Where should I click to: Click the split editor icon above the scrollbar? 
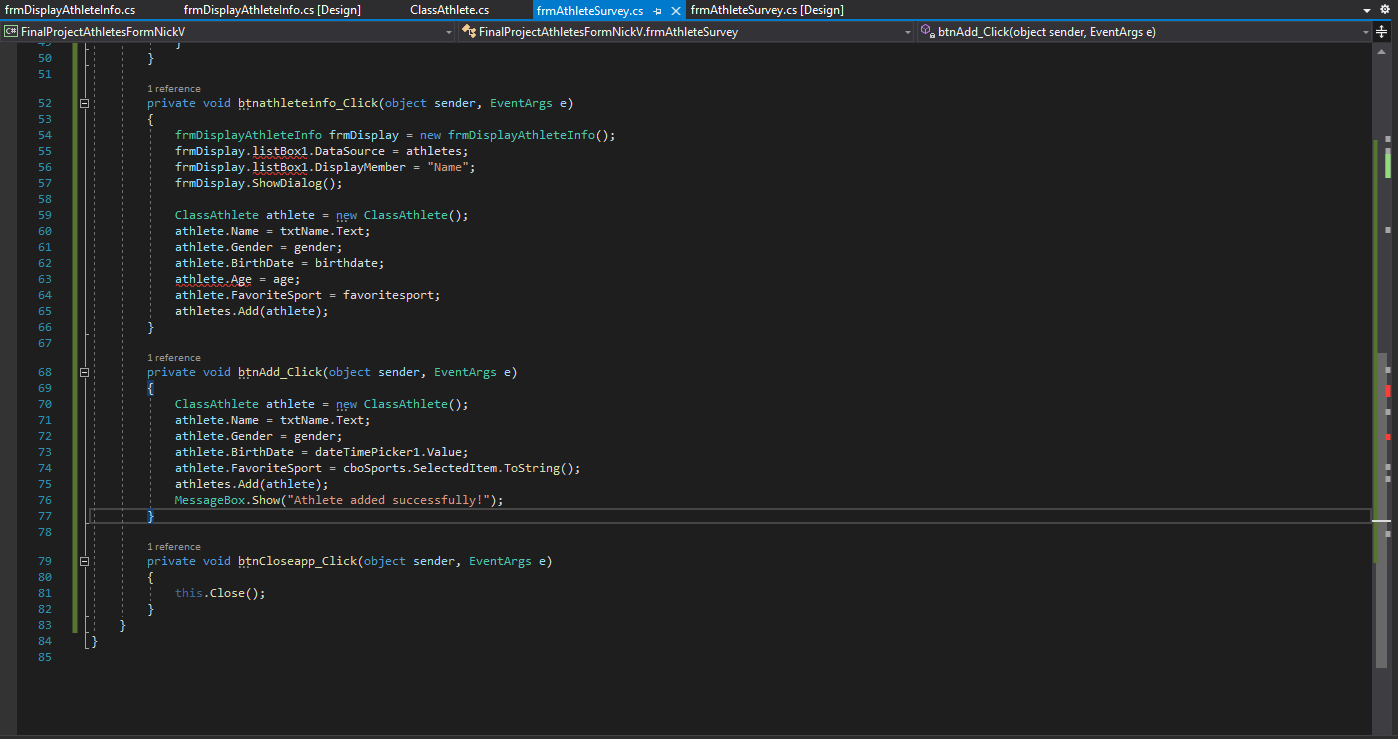[1381, 31]
